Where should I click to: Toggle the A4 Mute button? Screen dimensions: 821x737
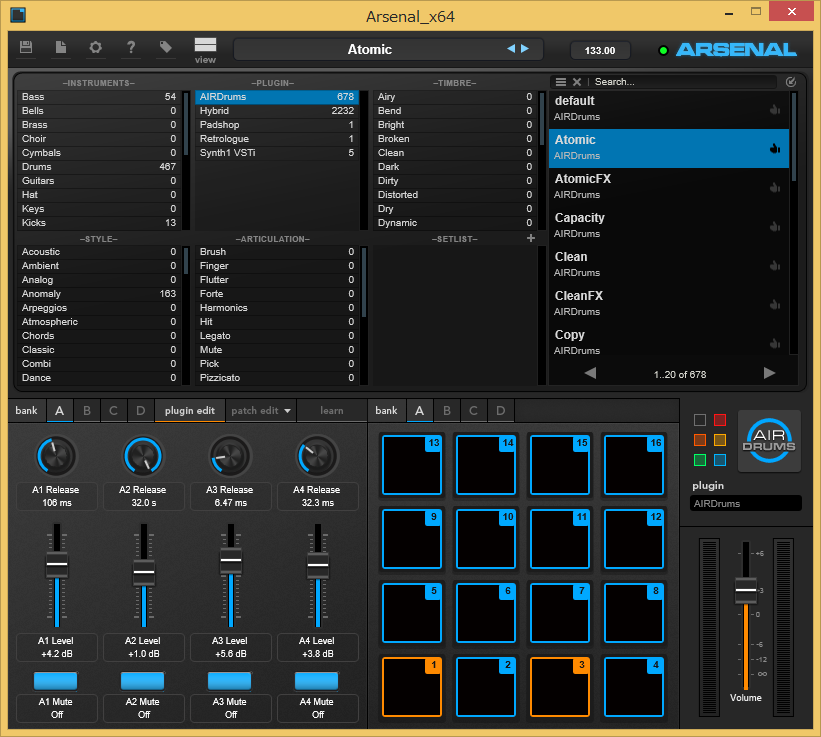pos(316,680)
